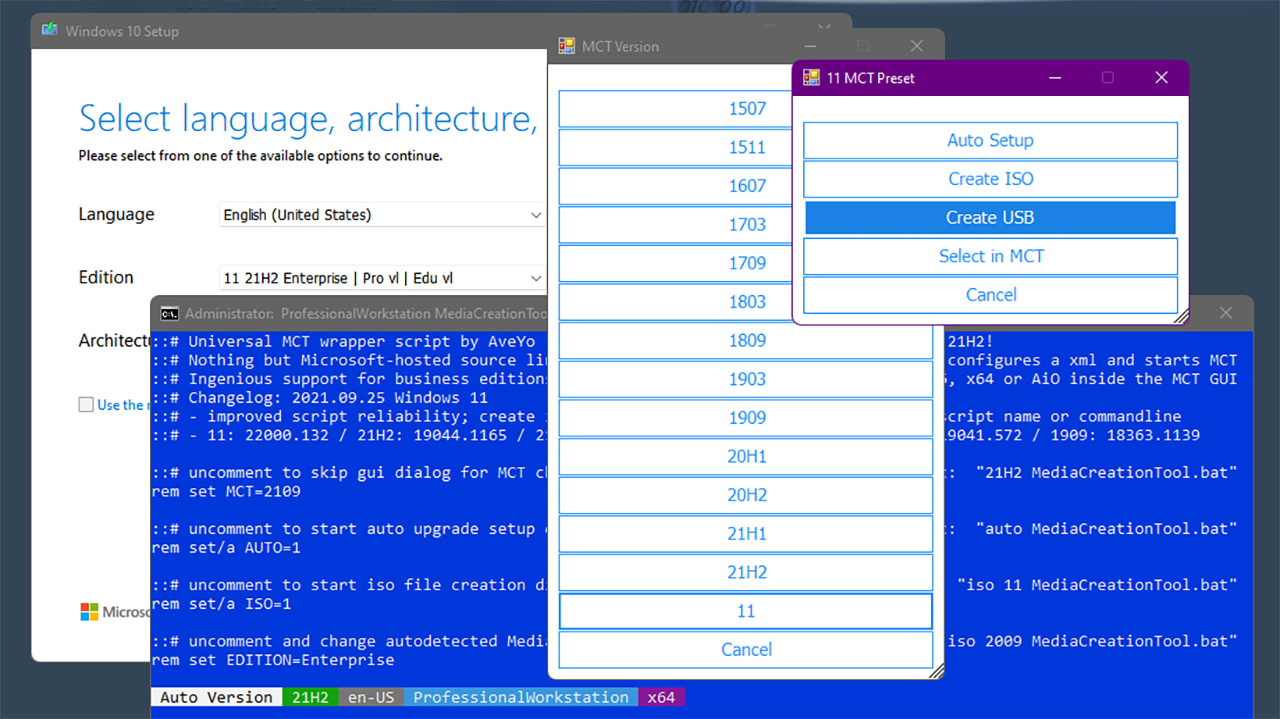1280x719 pixels.
Task: Click the purple 'x64' status label
Action: tap(661, 697)
